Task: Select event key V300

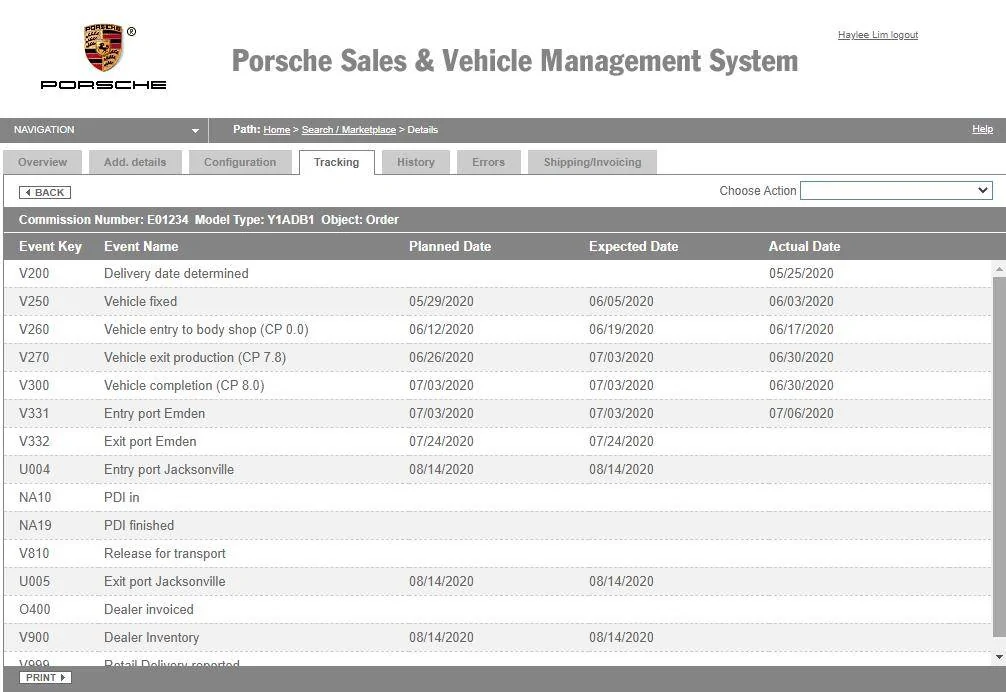Action: 34,385
